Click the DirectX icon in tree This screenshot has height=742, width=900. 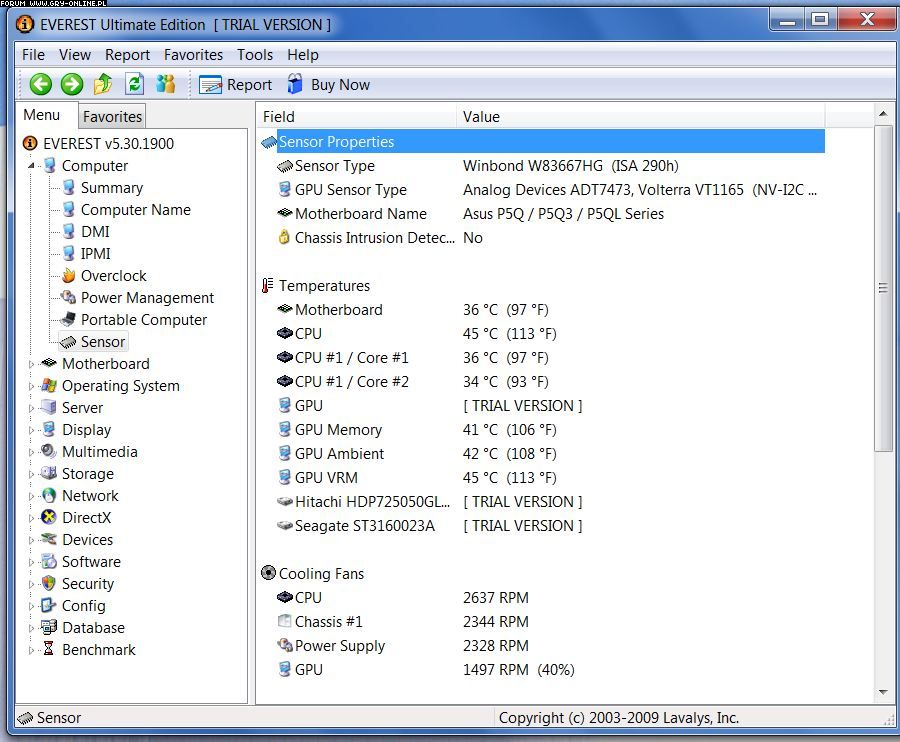49,517
